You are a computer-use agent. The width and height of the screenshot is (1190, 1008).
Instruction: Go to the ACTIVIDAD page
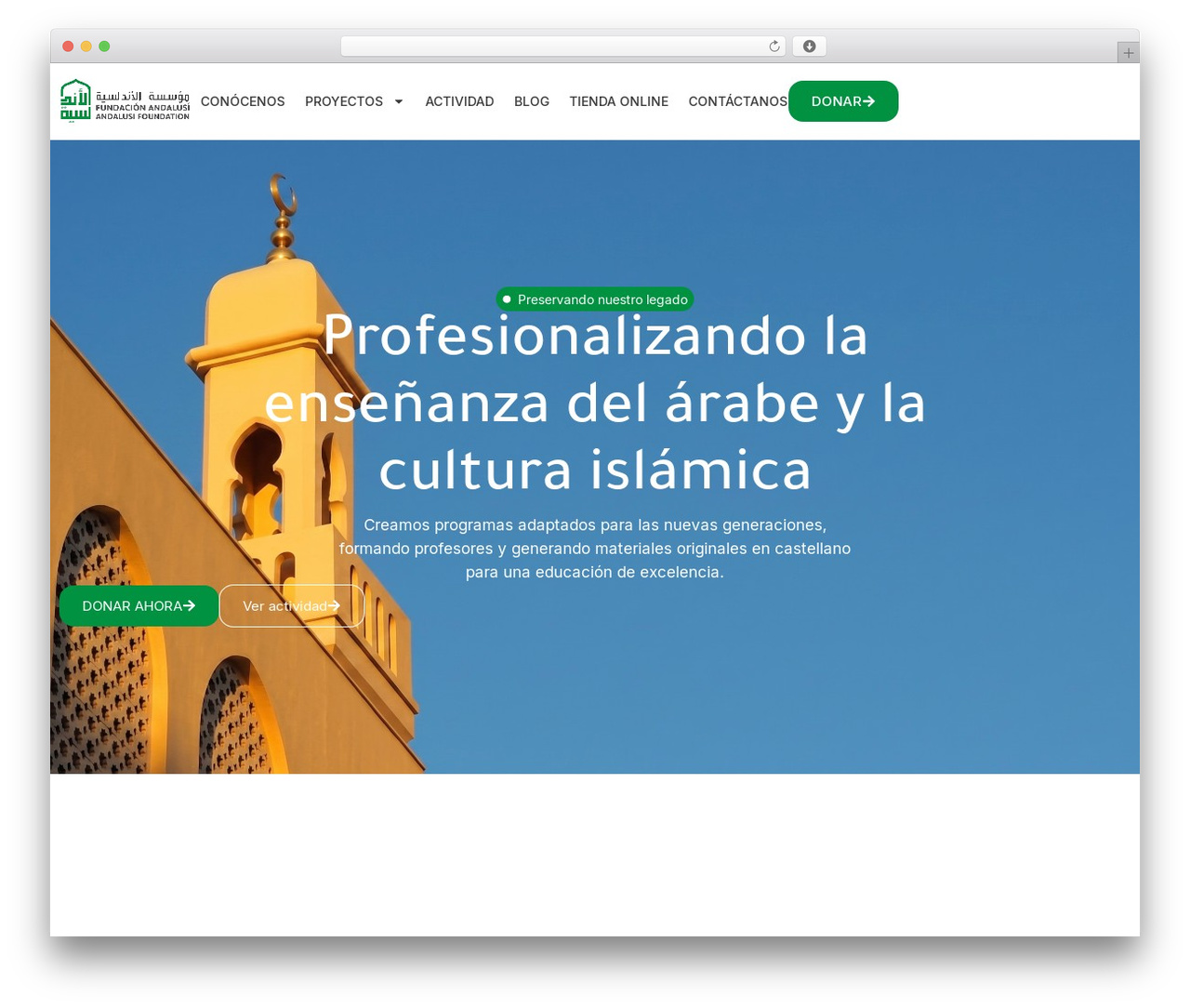[459, 101]
